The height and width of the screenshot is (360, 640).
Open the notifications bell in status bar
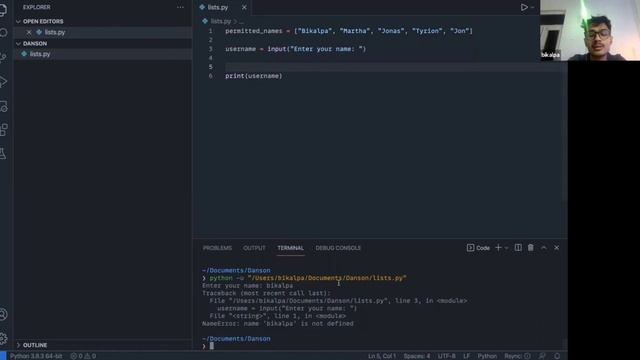(557, 356)
